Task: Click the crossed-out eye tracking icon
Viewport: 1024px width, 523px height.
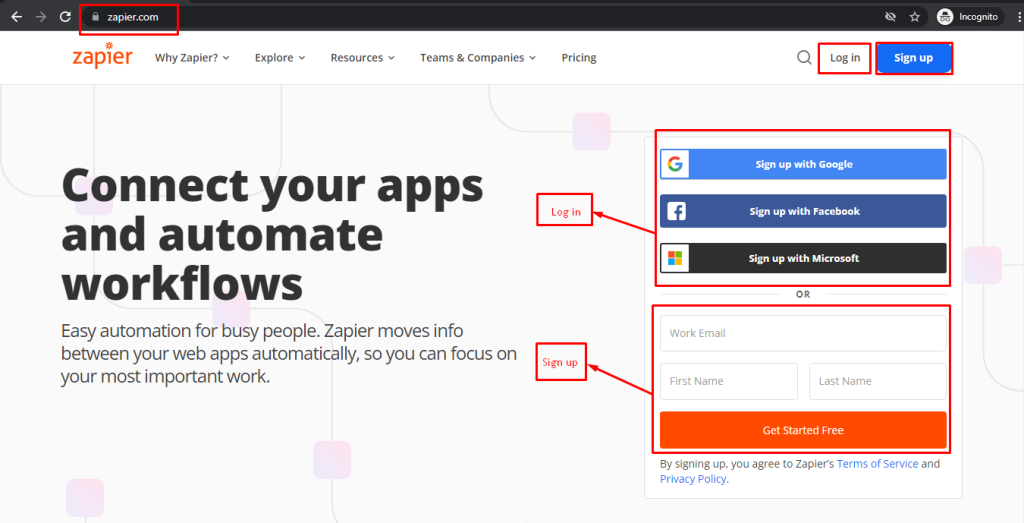Action: 890,17
